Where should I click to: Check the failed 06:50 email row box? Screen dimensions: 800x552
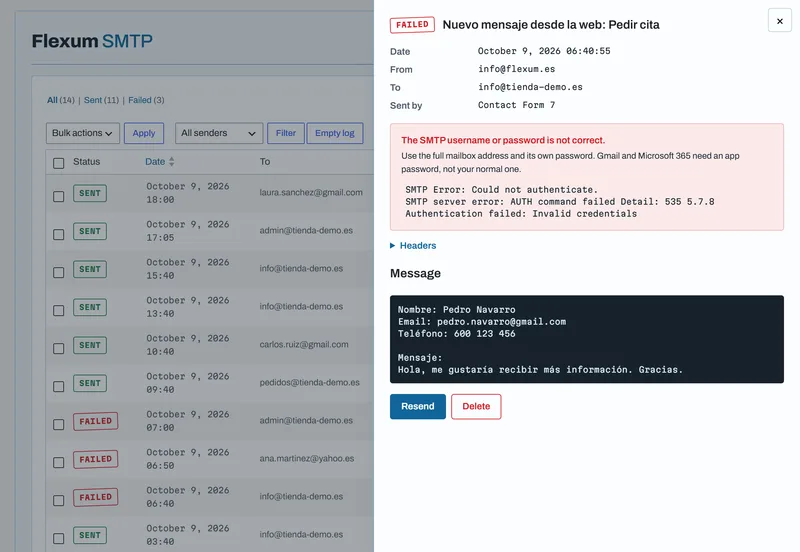(x=59, y=462)
